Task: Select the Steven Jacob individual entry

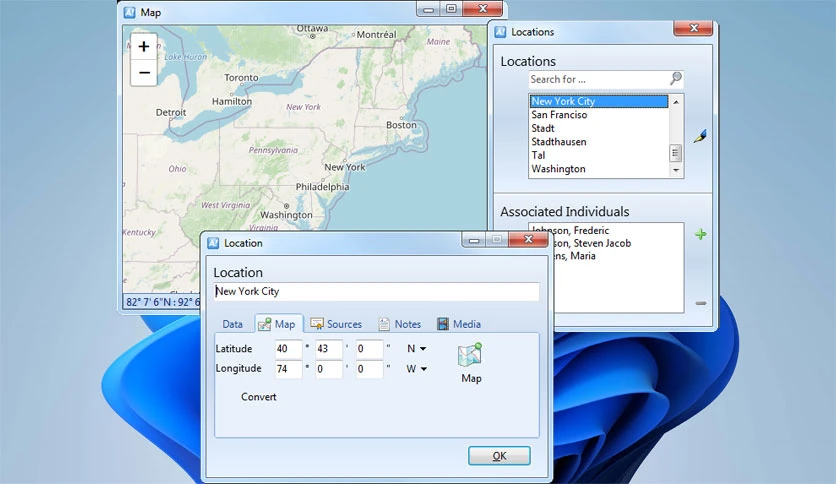Action: click(x=592, y=243)
